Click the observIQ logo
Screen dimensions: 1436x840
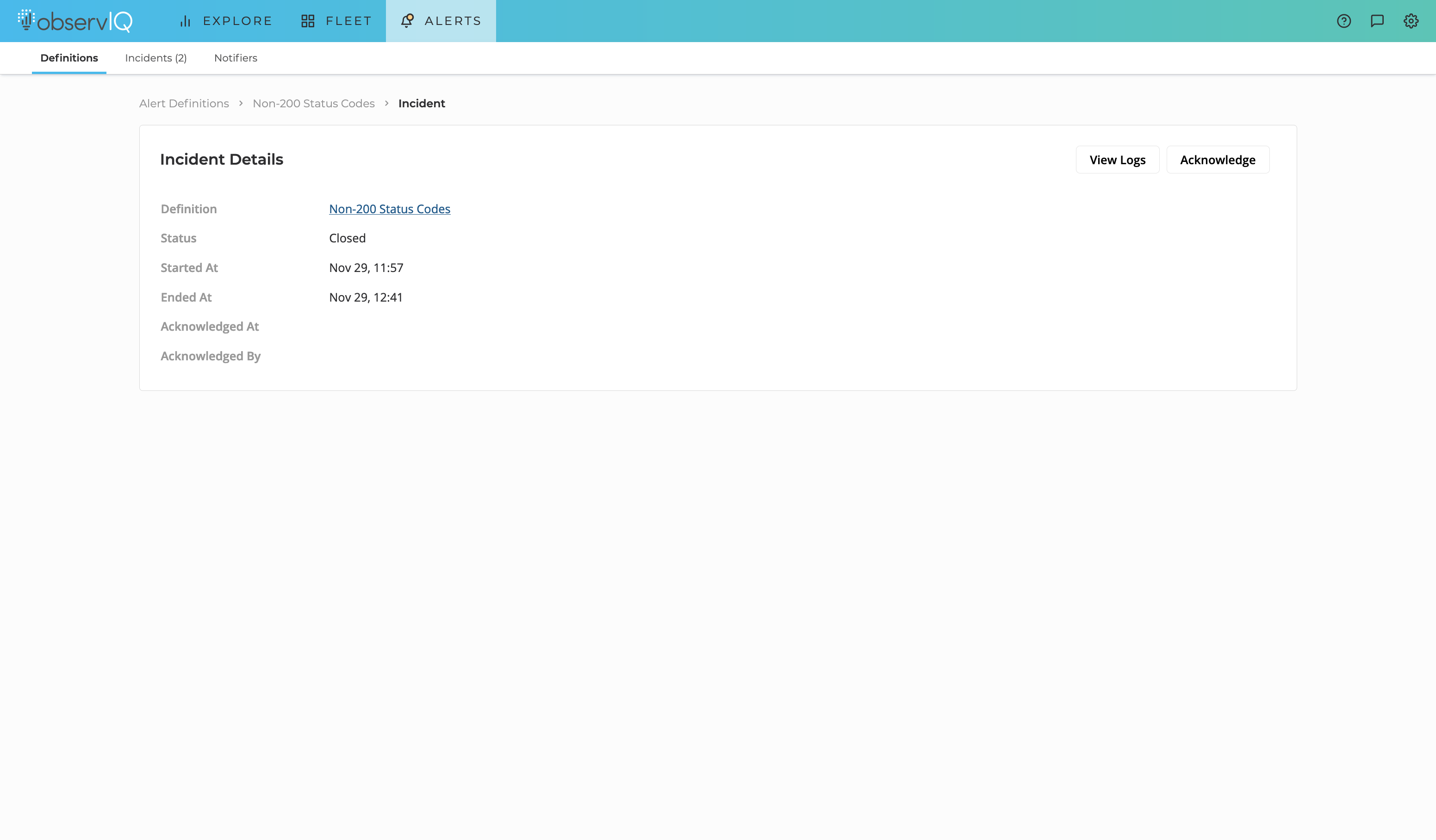[75, 21]
